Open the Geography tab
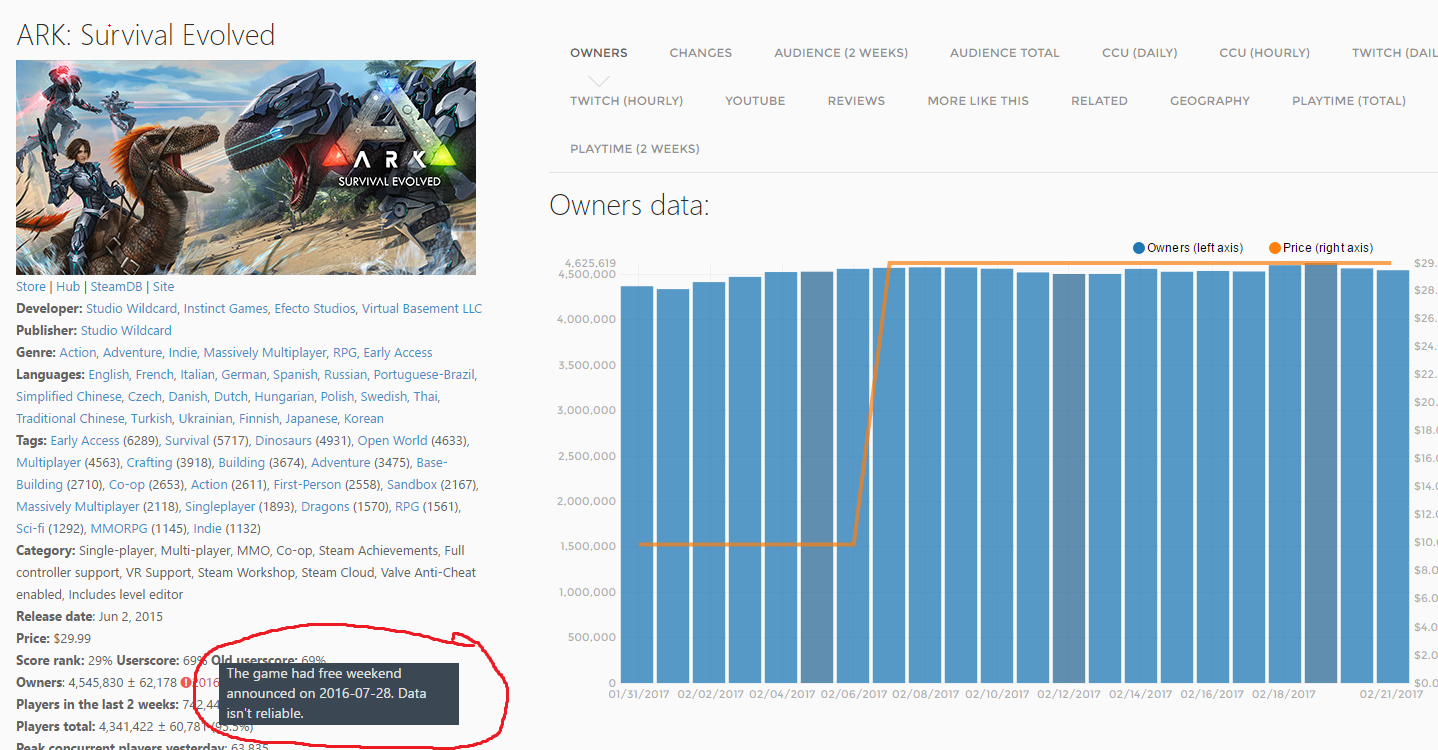Image resolution: width=1438 pixels, height=750 pixels. pos(1210,101)
